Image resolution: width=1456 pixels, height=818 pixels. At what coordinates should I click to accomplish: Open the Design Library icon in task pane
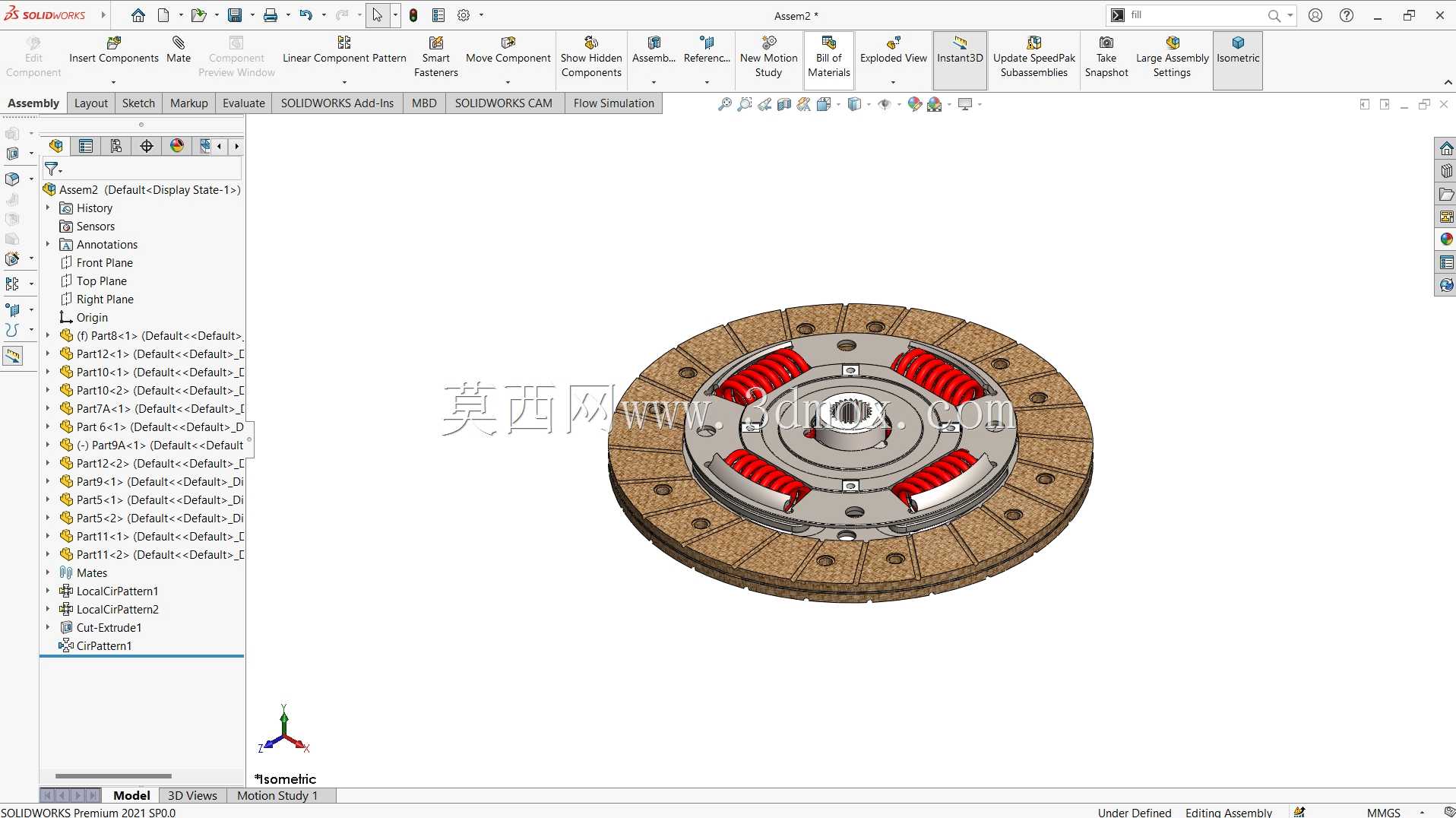[x=1446, y=171]
